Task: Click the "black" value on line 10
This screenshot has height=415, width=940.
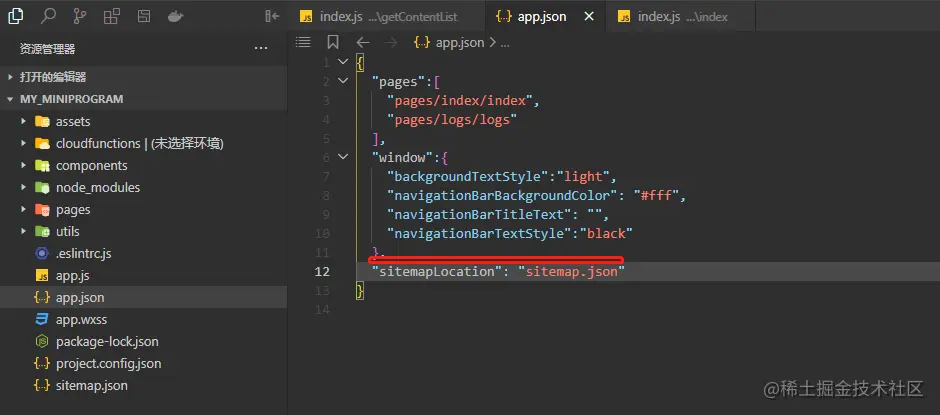Action: tap(606, 234)
